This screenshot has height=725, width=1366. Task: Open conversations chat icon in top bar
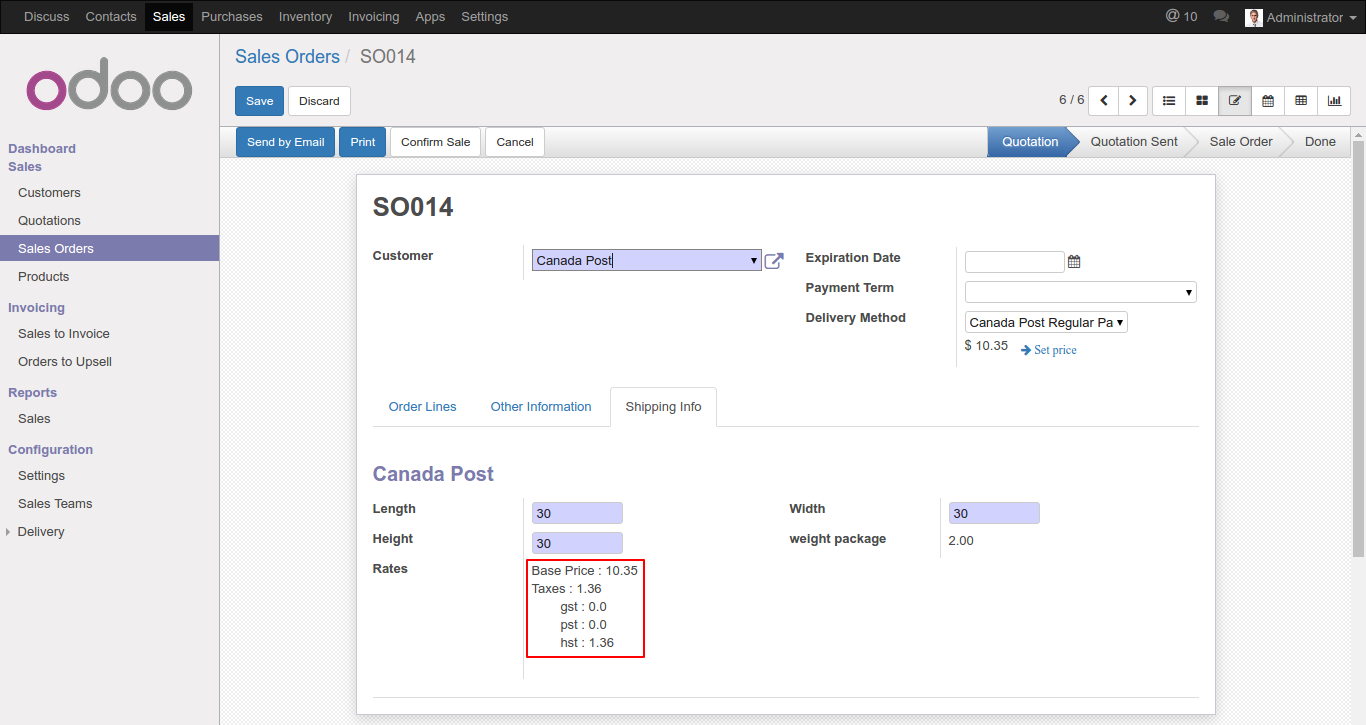(x=1220, y=17)
